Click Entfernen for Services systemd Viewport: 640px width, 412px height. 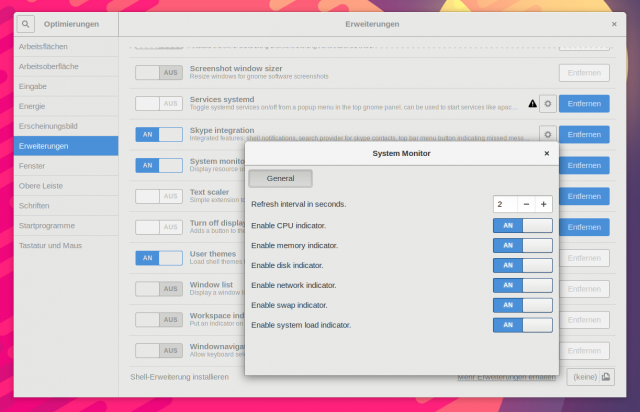[584, 103]
